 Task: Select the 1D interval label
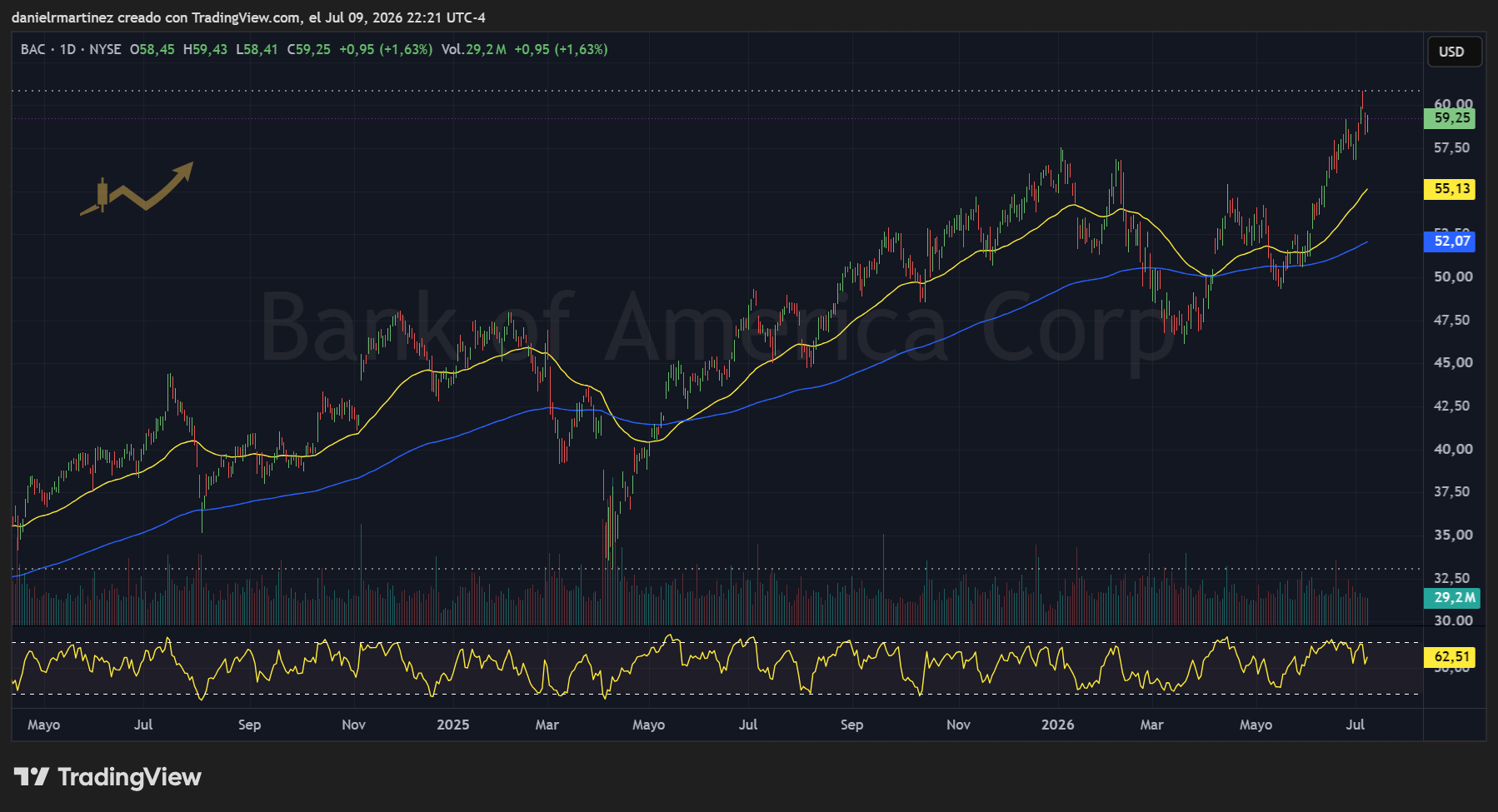pos(67,49)
